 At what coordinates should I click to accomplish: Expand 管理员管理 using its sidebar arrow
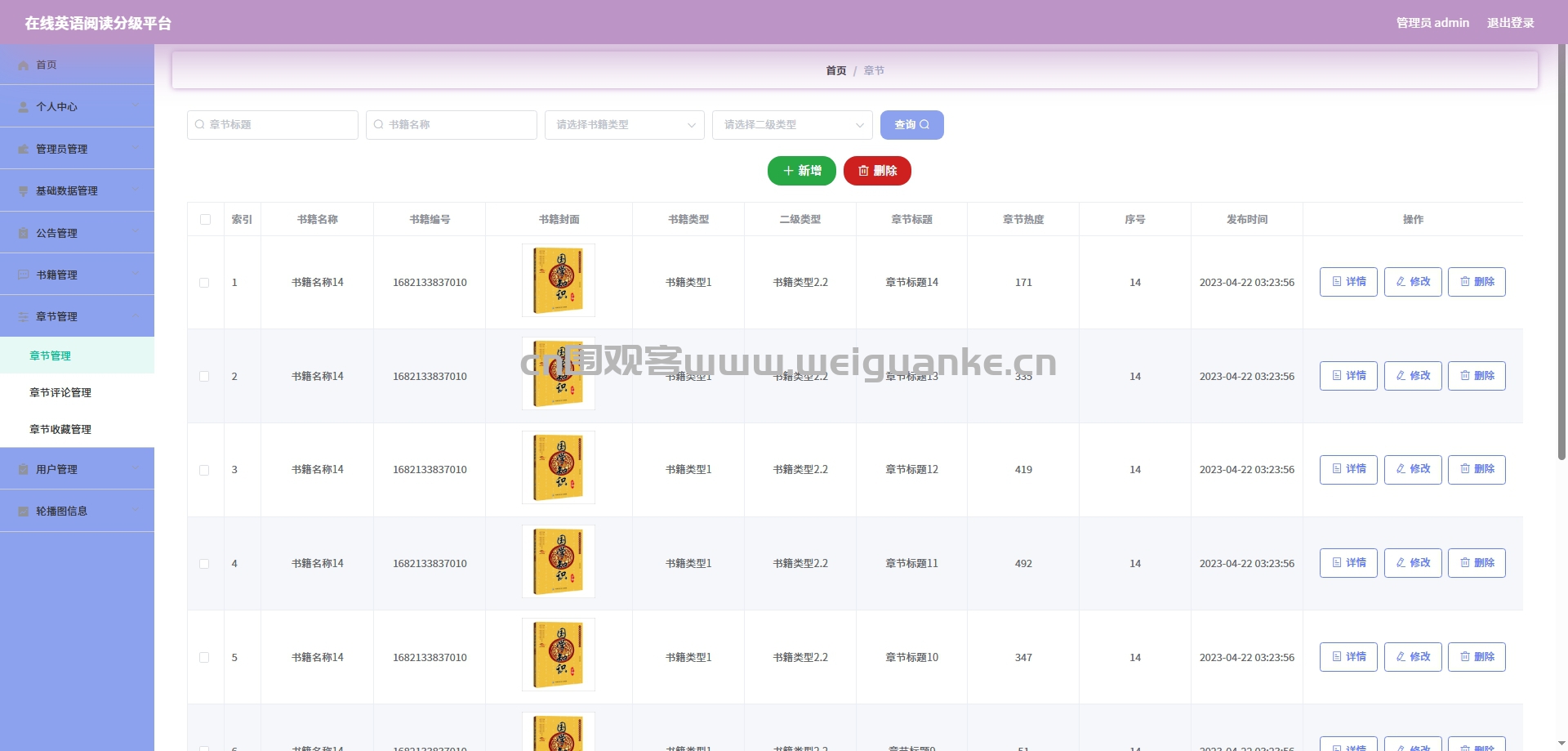click(136, 148)
